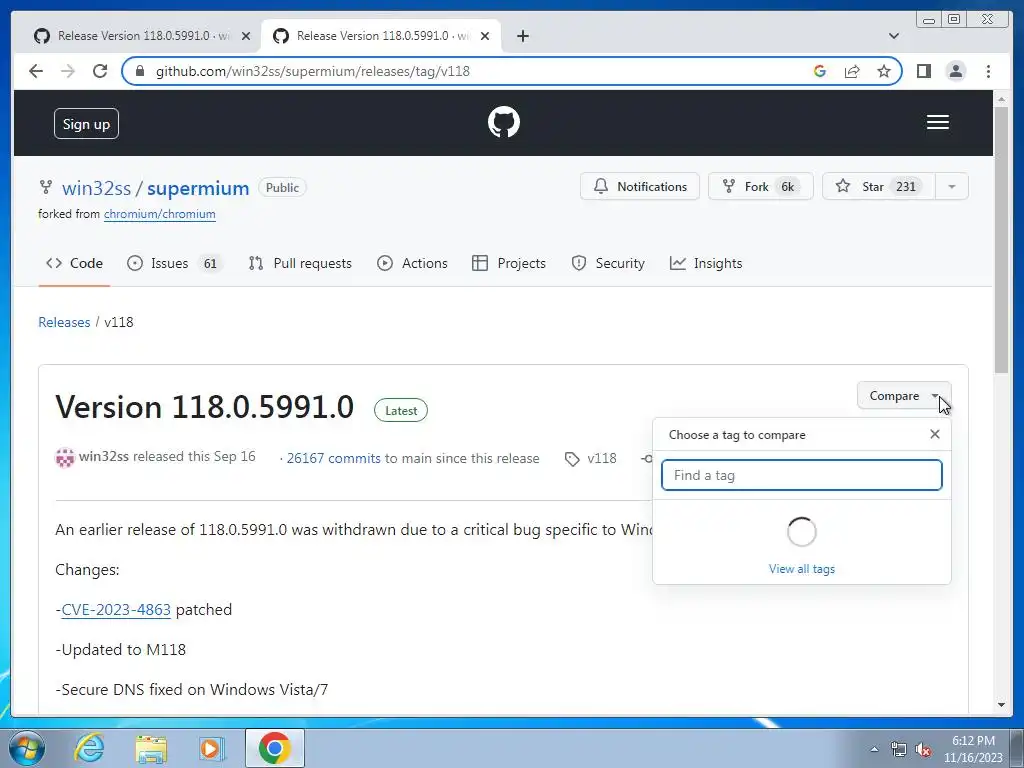Image resolution: width=1024 pixels, height=768 pixels.
Task: Open the chromium/chromium fork source link
Action: tap(159, 214)
